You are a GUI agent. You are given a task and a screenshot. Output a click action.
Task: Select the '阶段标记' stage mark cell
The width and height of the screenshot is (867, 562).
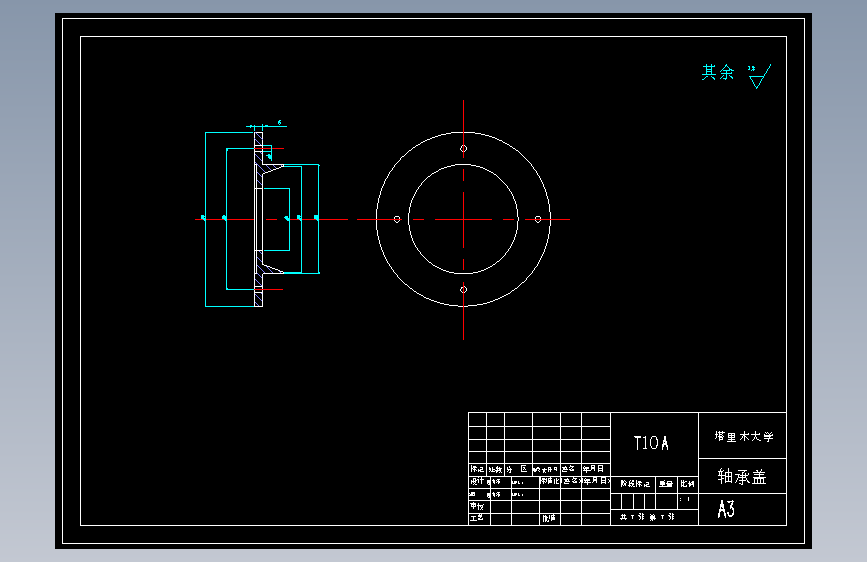click(x=635, y=484)
